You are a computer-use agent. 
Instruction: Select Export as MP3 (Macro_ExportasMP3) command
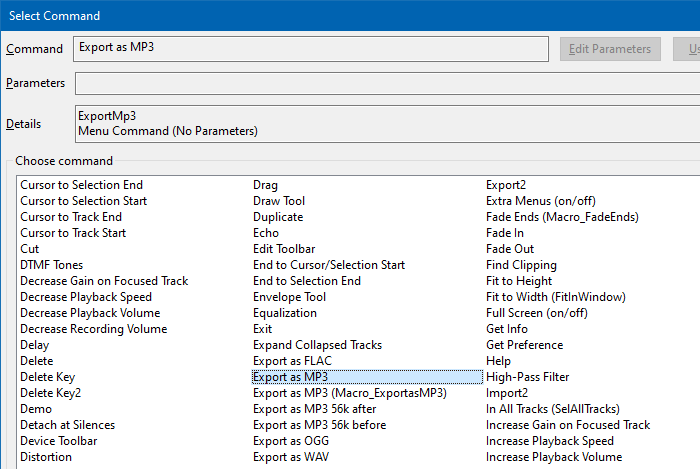pos(350,393)
